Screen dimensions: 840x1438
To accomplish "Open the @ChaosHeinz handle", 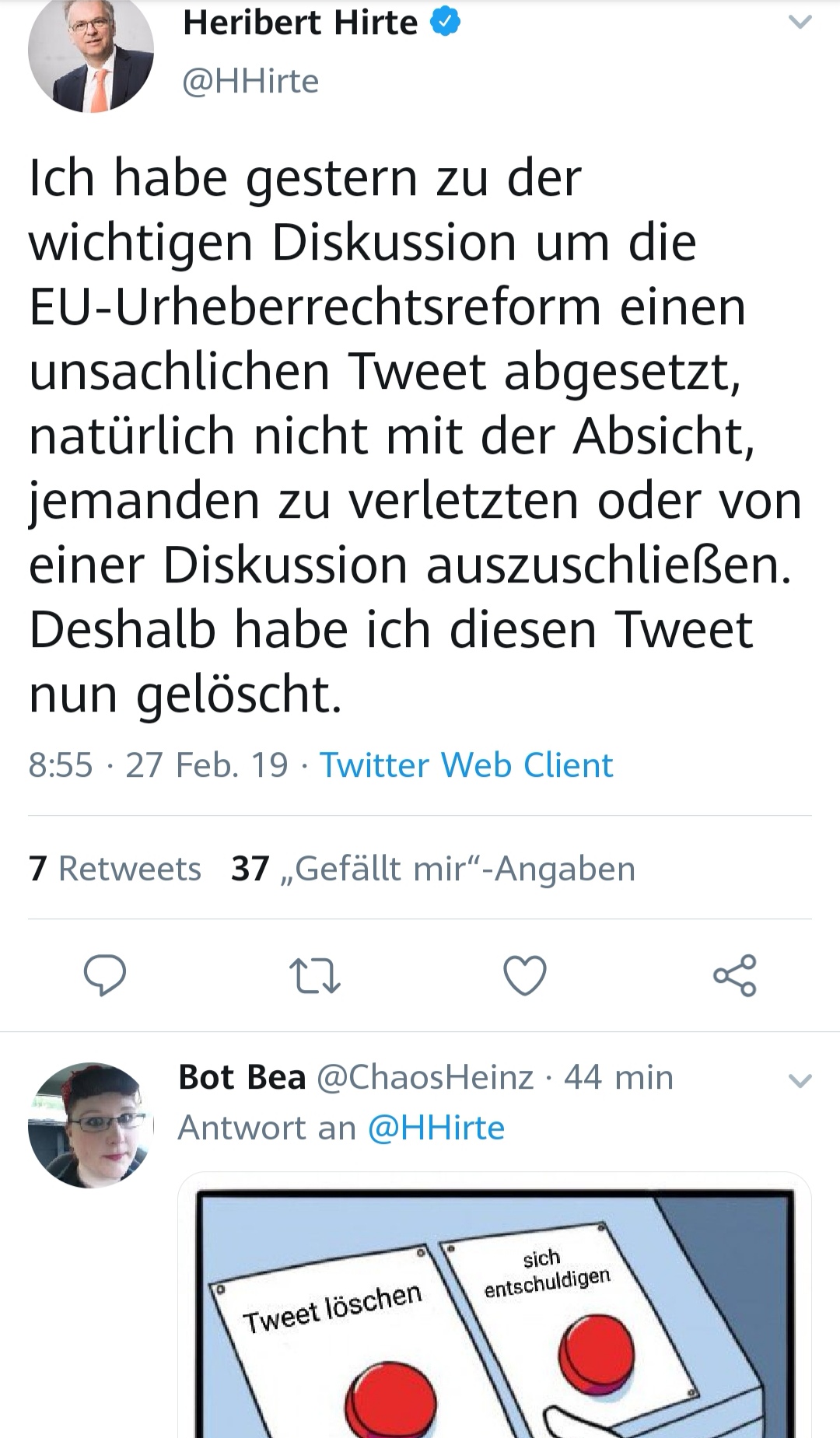I will point(425,1077).
